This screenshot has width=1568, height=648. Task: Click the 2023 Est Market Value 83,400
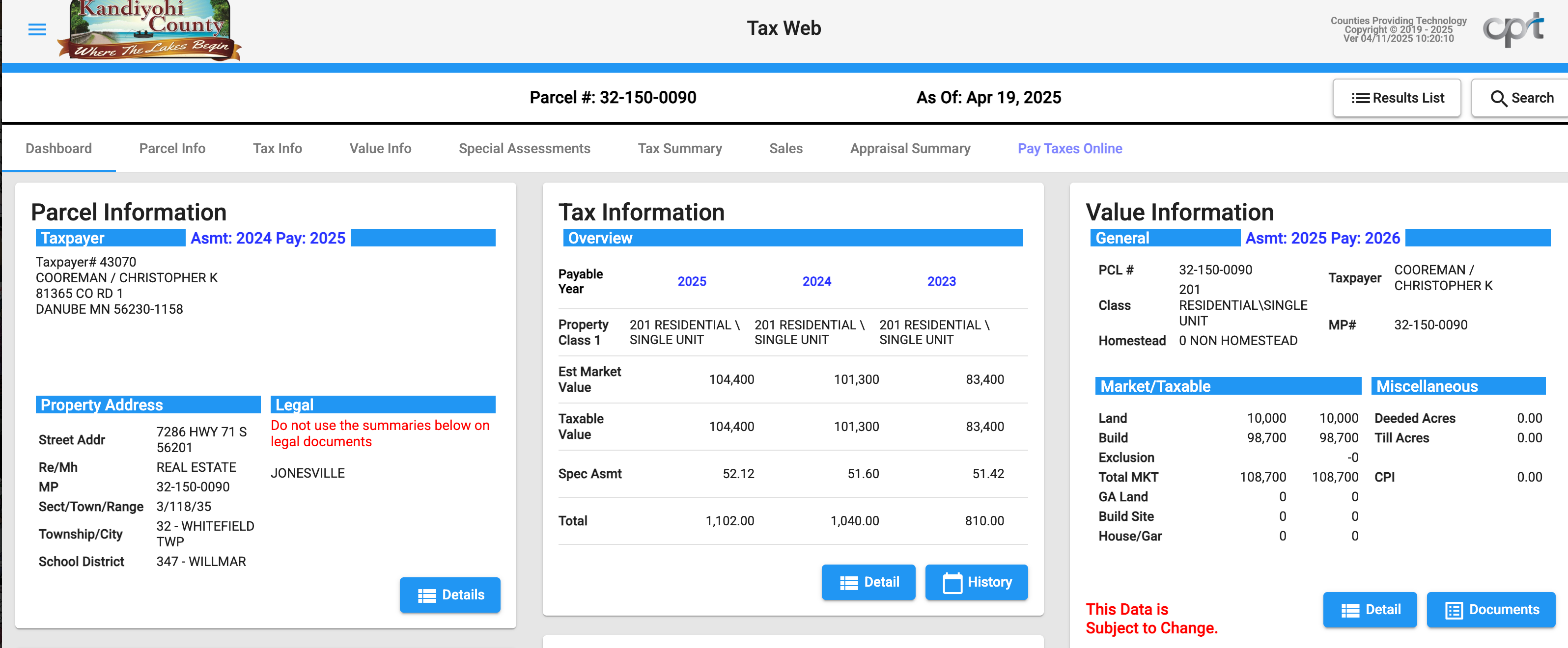click(984, 379)
